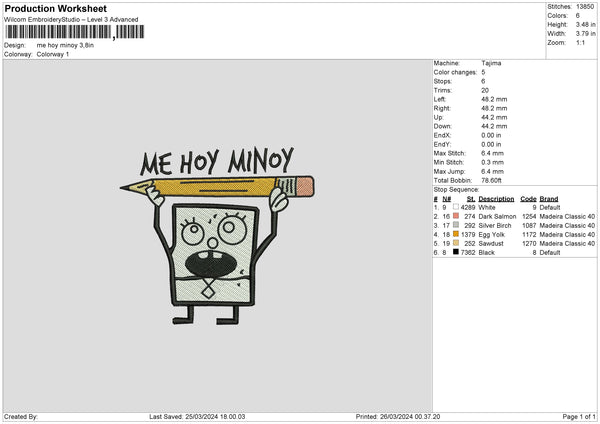Viewport: 600px width, 424px height.
Task: Click the 'St.' column header
Action: (x=471, y=199)
